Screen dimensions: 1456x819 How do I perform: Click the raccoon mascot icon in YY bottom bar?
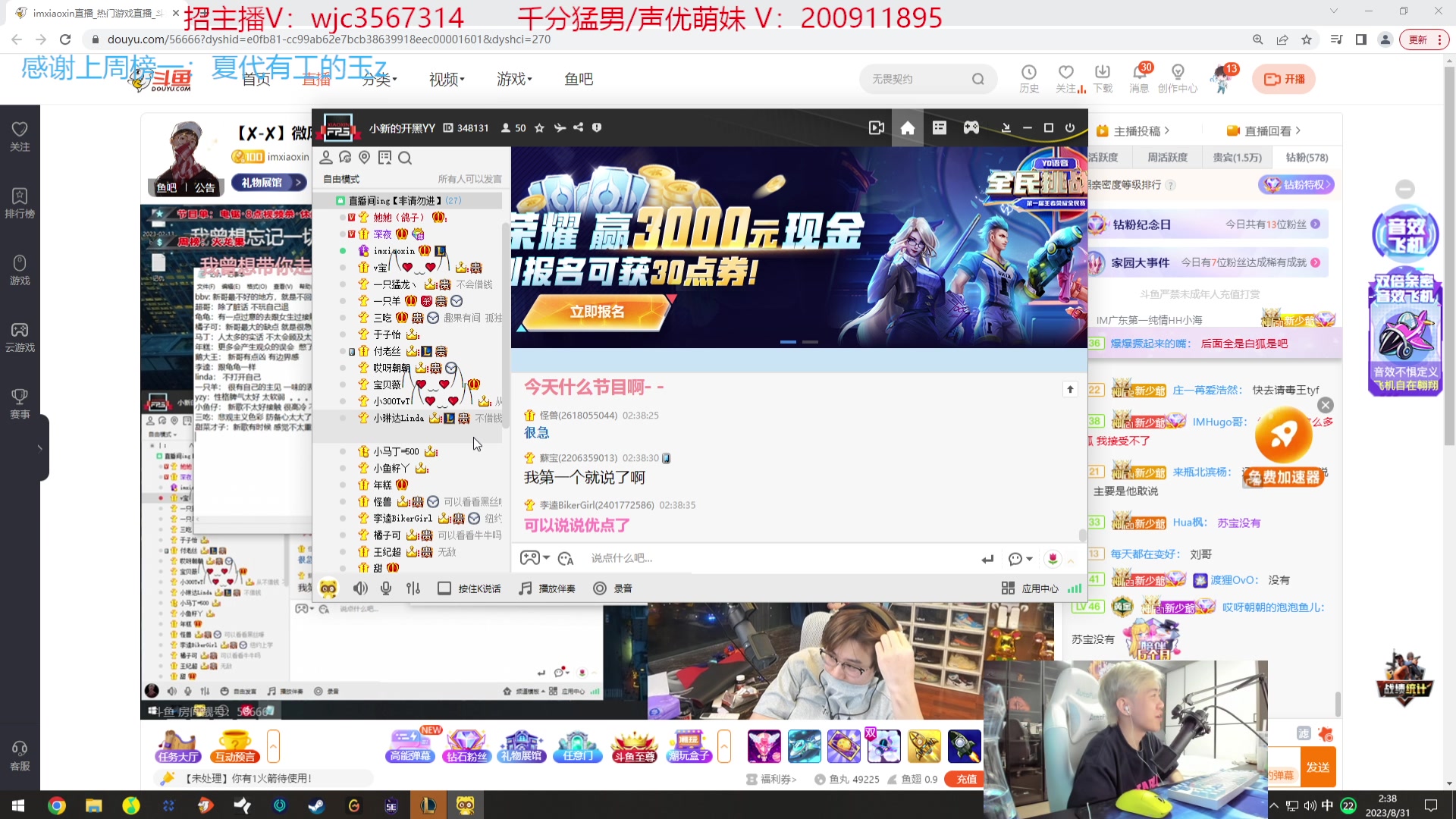[x=328, y=588]
